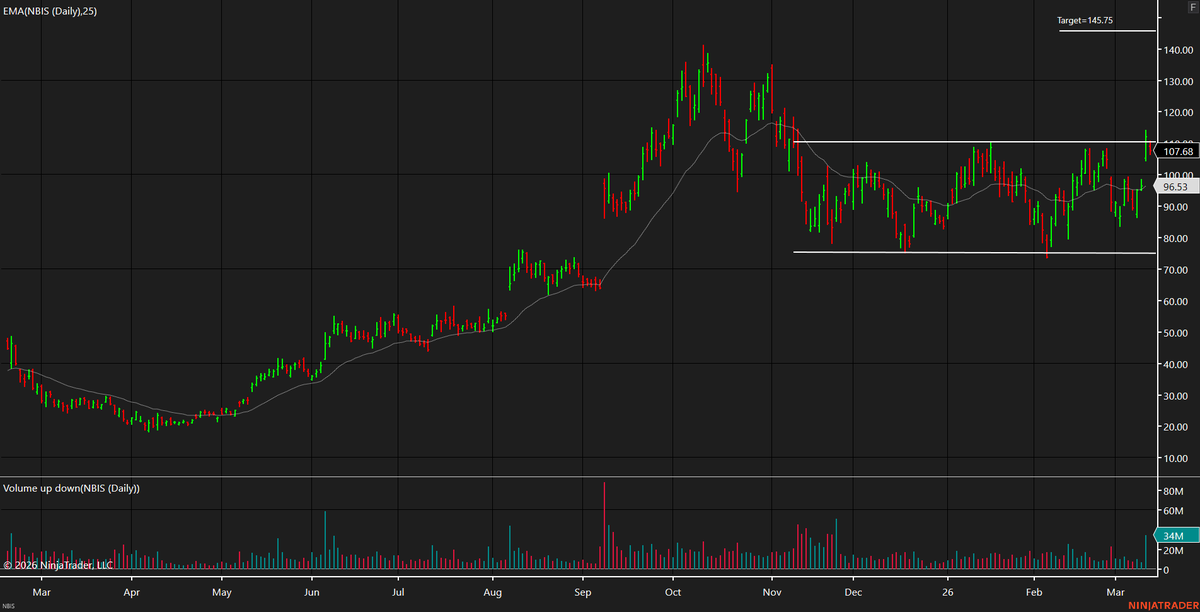Click the Sep date label on time axis

[x=584, y=591]
